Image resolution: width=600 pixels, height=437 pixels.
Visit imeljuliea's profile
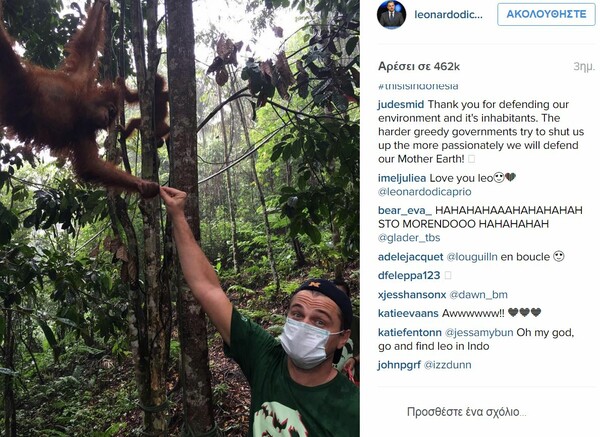[x=402, y=178]
